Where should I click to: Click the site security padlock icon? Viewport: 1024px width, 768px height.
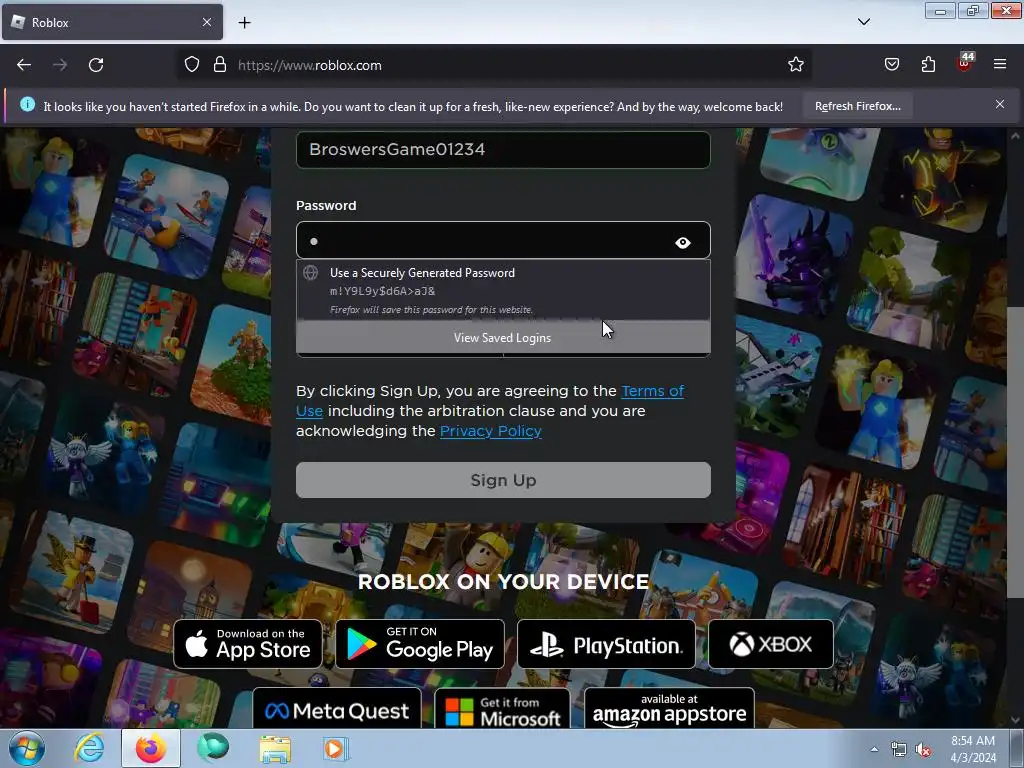pyautogui.click(x=220, y=64)
